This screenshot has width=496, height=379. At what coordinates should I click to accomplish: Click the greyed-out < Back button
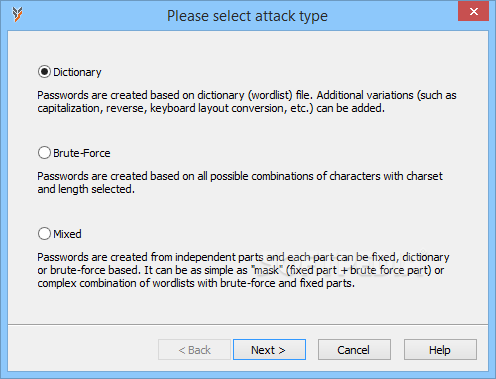(194, 350)
